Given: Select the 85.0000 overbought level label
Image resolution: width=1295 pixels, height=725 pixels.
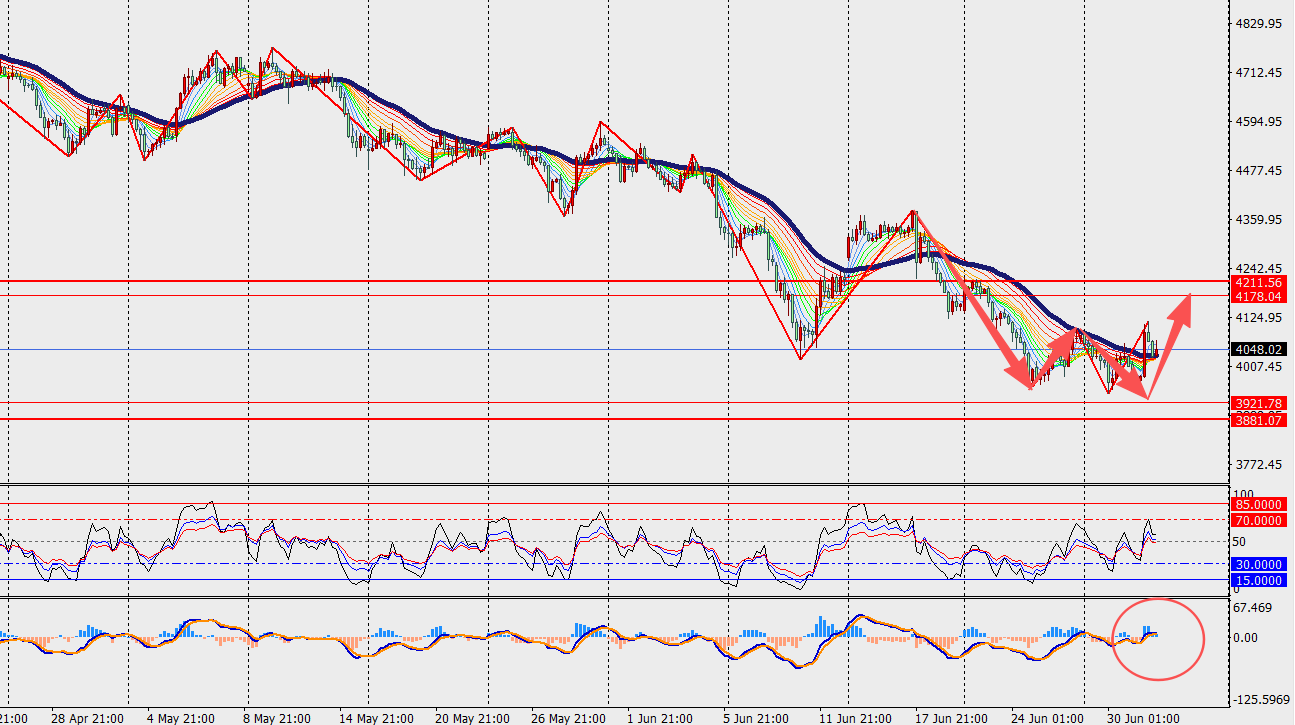Looking at the screenshot, I should click(1257, 505).
